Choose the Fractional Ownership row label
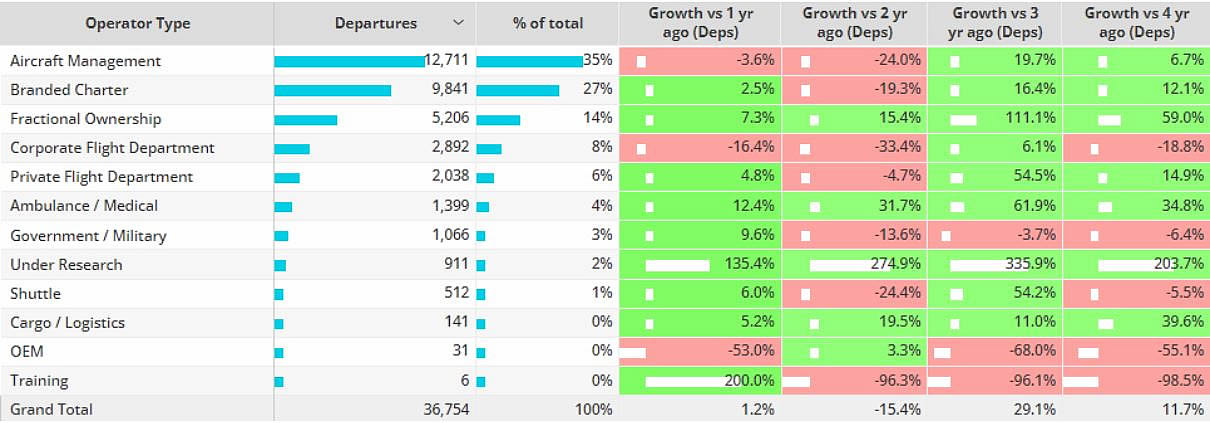This screenshot has height=423, width=1210. pyautogui.click(x=85, y=119)
